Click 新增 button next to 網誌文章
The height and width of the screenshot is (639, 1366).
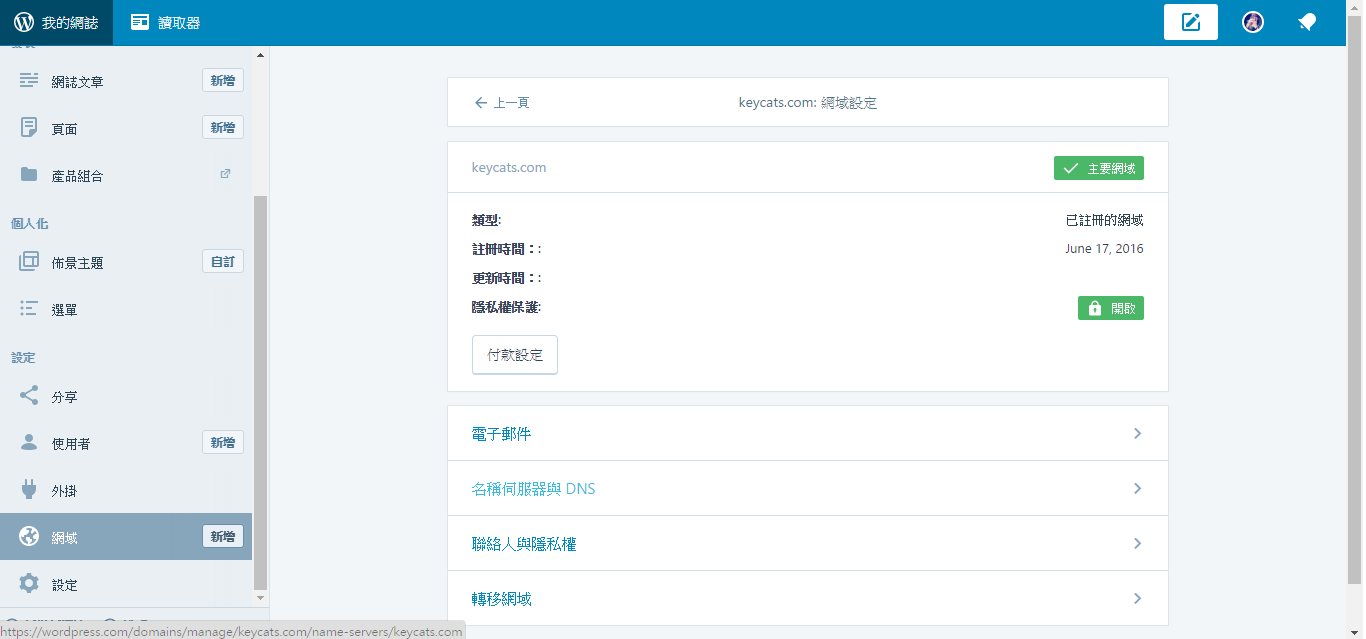[223, 80]
